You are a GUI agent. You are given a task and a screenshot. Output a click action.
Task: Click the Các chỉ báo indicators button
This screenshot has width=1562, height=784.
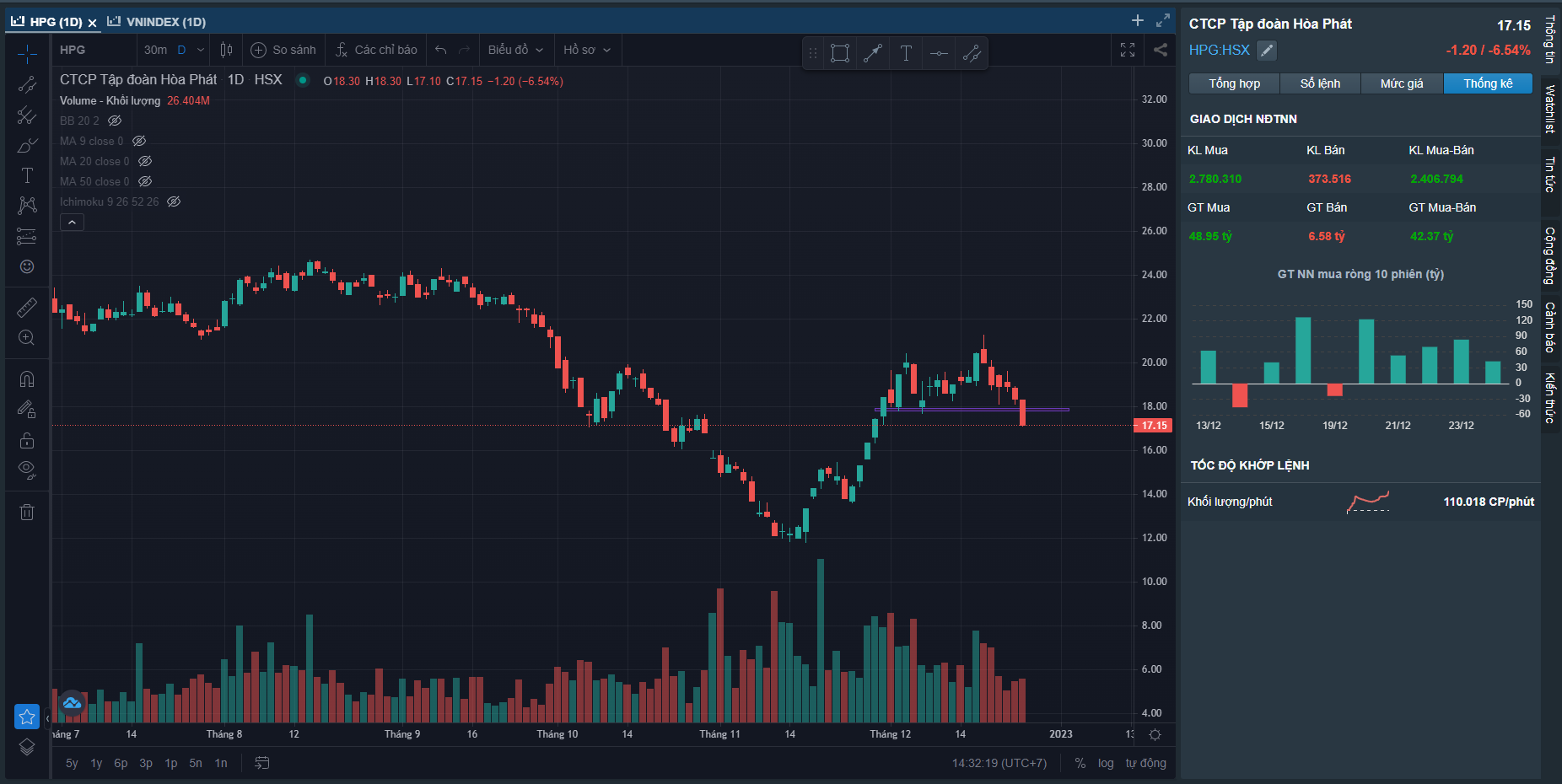coord(376,50)
